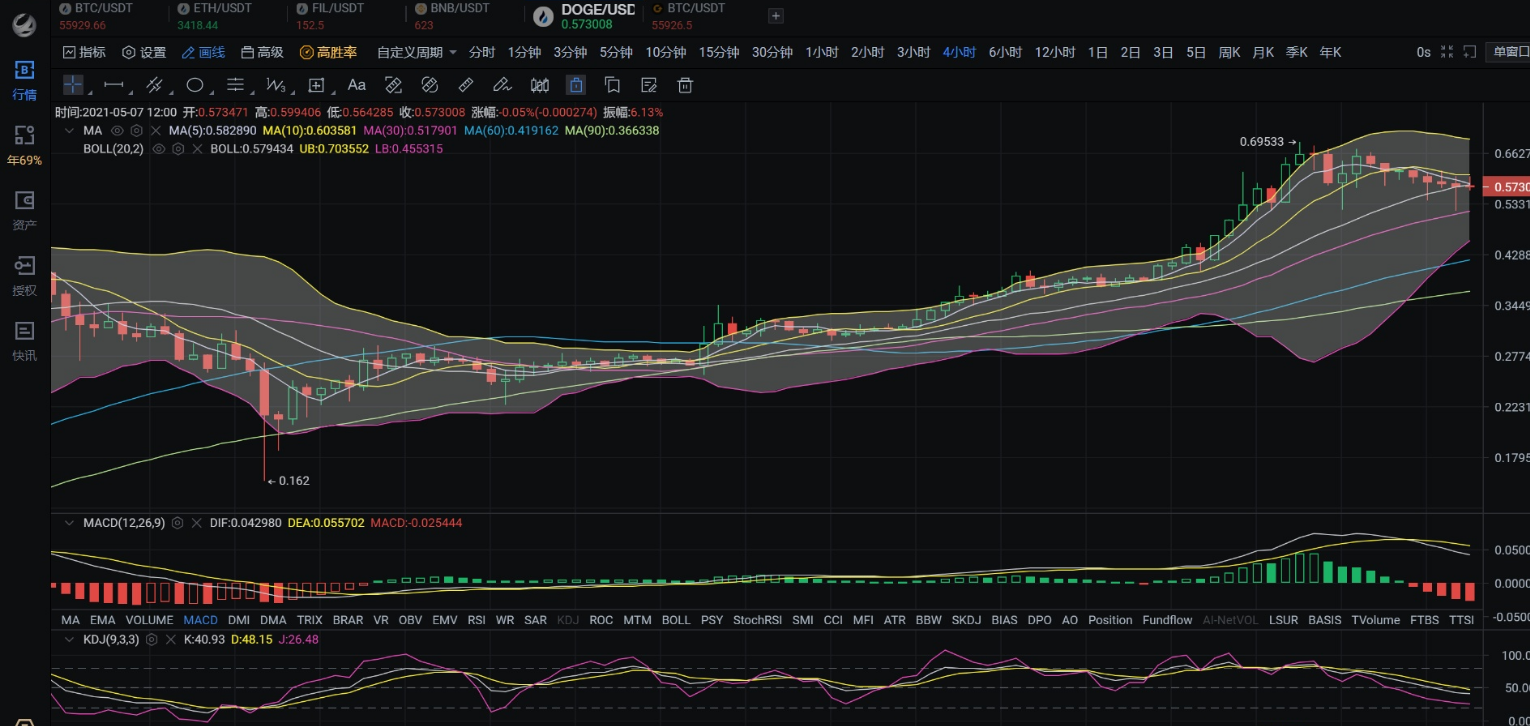1530x726 pixels.
Task: Click the app logo at top left
Action: [24, 25]
